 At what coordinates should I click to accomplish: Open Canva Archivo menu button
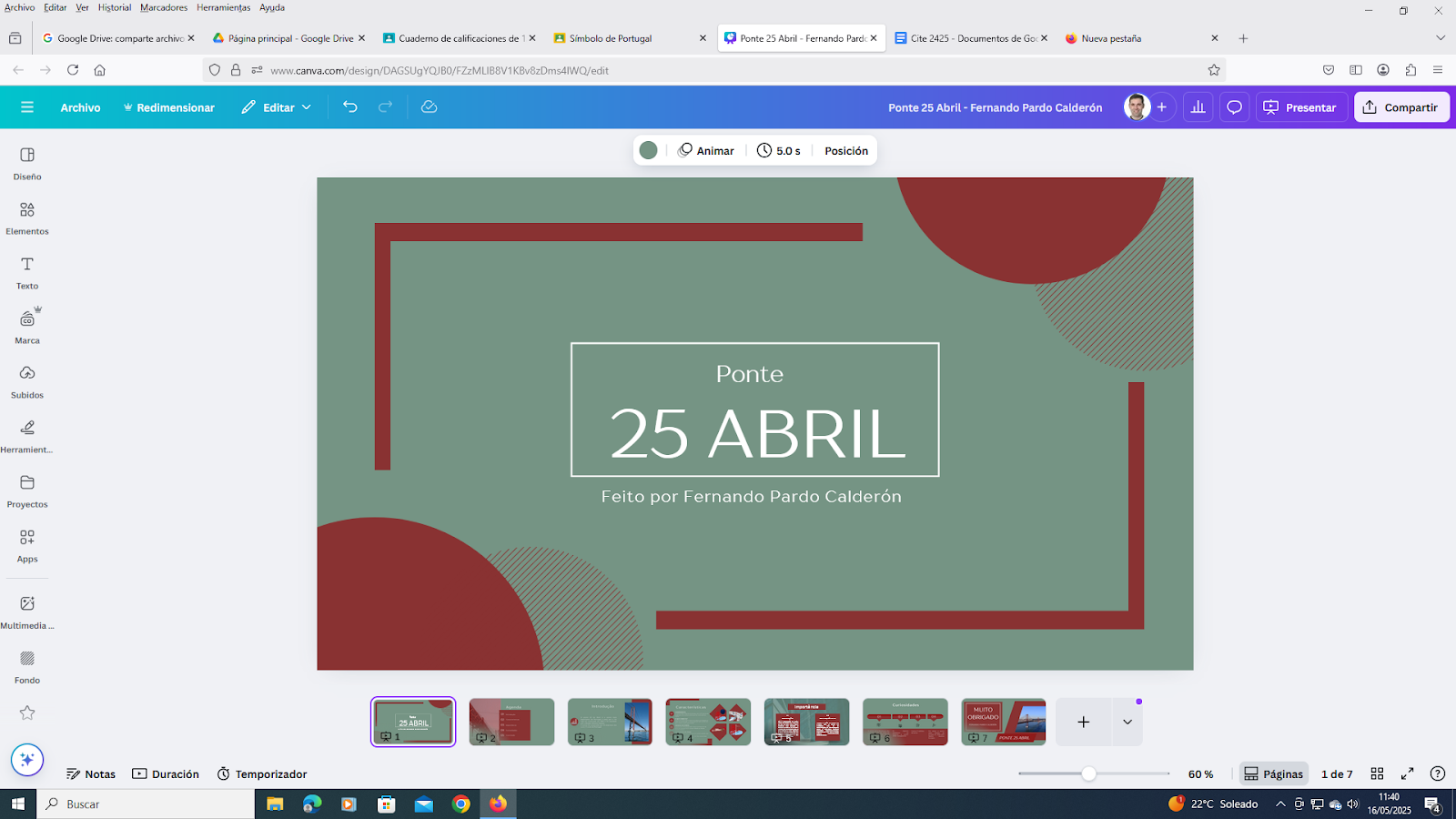[80, 107]
